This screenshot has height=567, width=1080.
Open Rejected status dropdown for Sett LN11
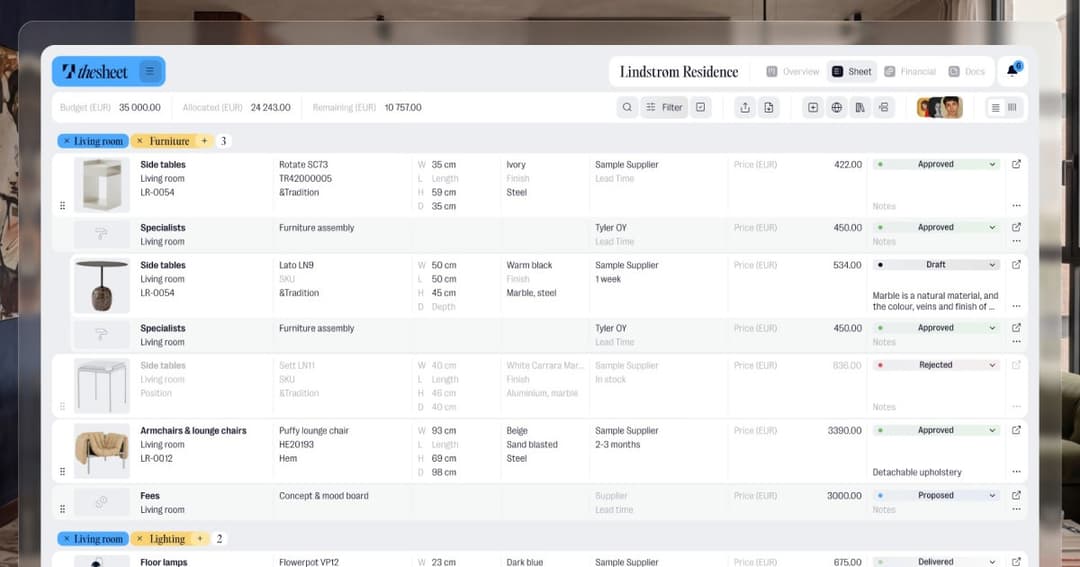[x=936, y=365]
